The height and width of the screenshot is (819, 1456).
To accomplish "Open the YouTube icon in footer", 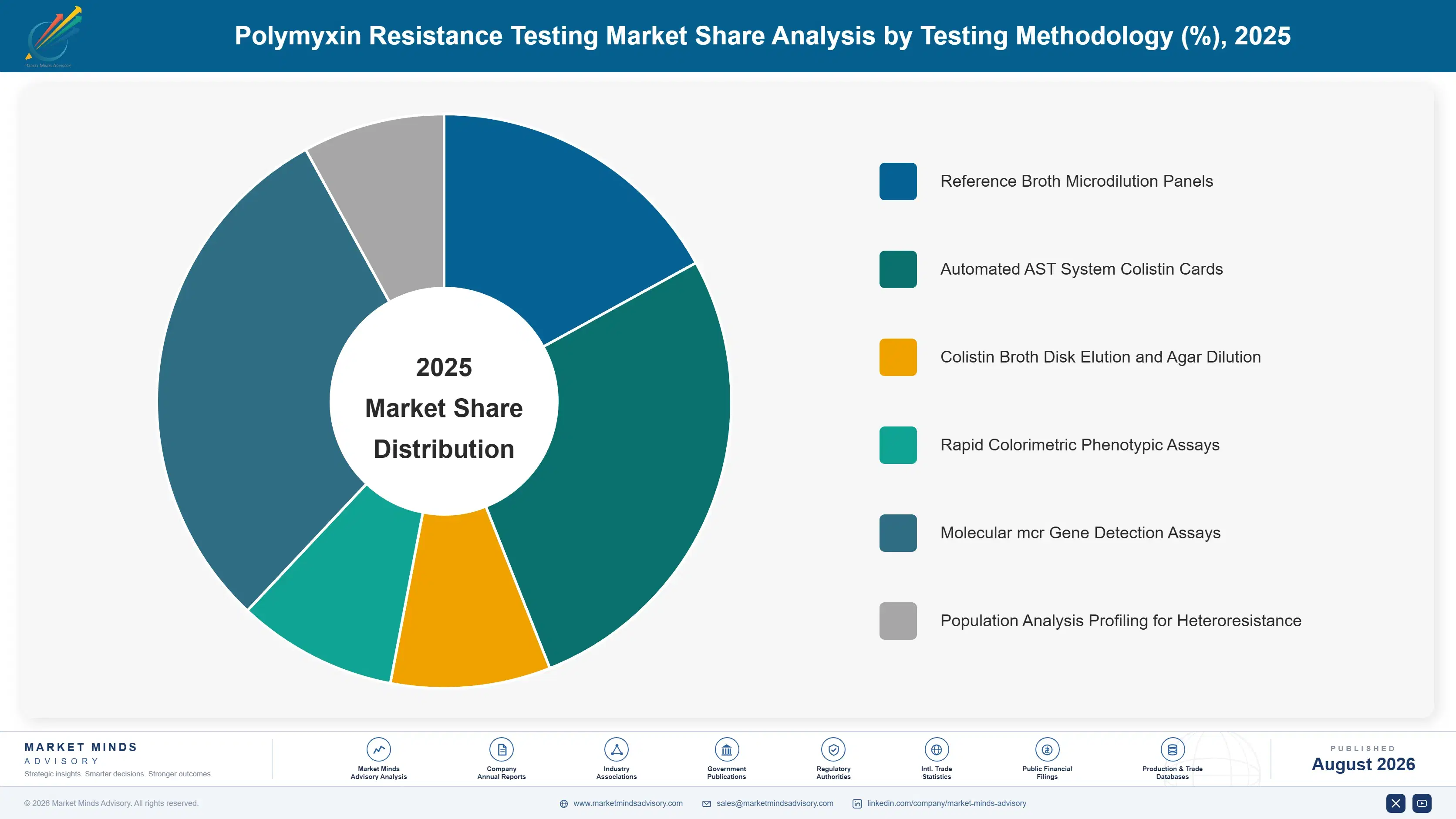I will click(1422, 803).
